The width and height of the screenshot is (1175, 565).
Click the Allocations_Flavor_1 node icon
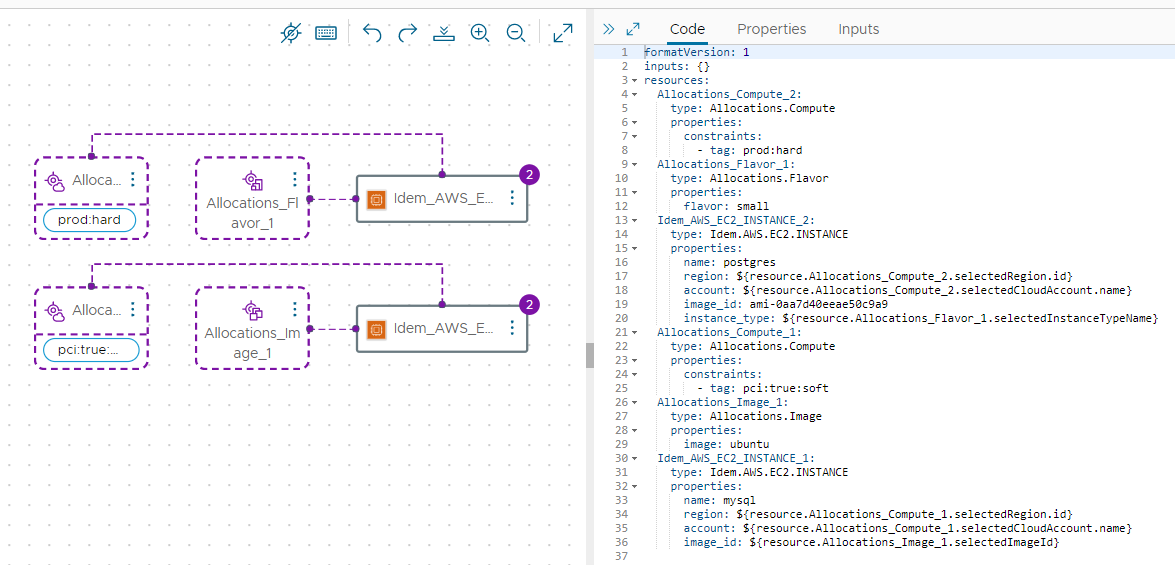click(x=252, y=181)
